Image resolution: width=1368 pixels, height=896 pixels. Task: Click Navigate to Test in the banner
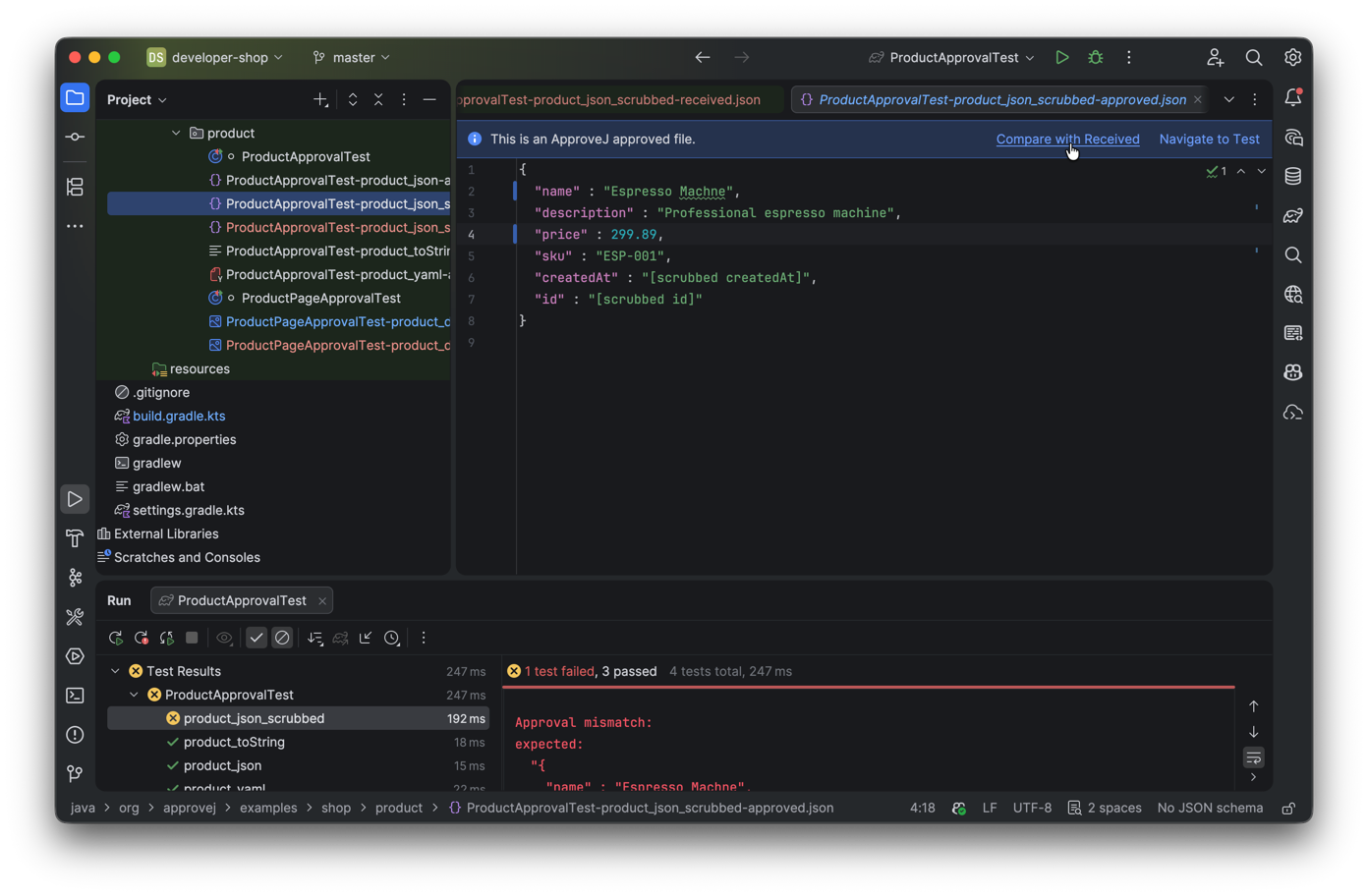pyautogui.click(x=1209, y=139)
